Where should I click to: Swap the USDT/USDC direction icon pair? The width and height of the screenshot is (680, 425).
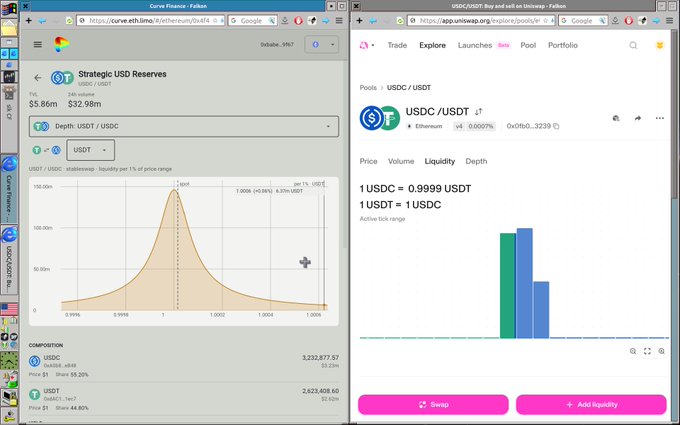(x=46, y=150)
